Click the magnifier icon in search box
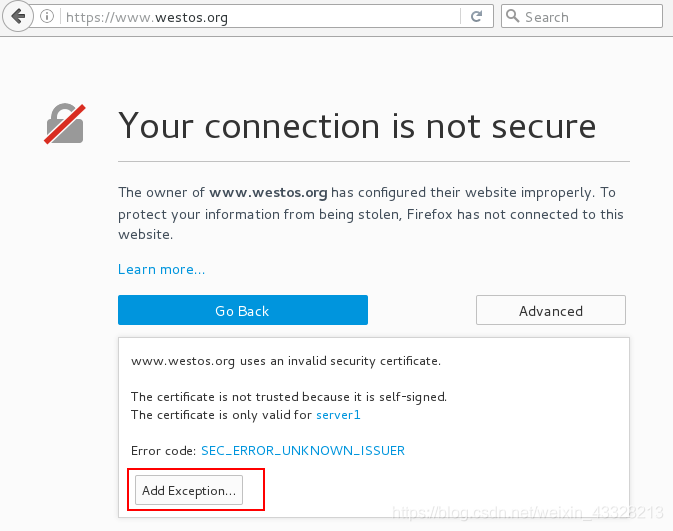This screenshot has width=673, height=531. tap(512, 16)
